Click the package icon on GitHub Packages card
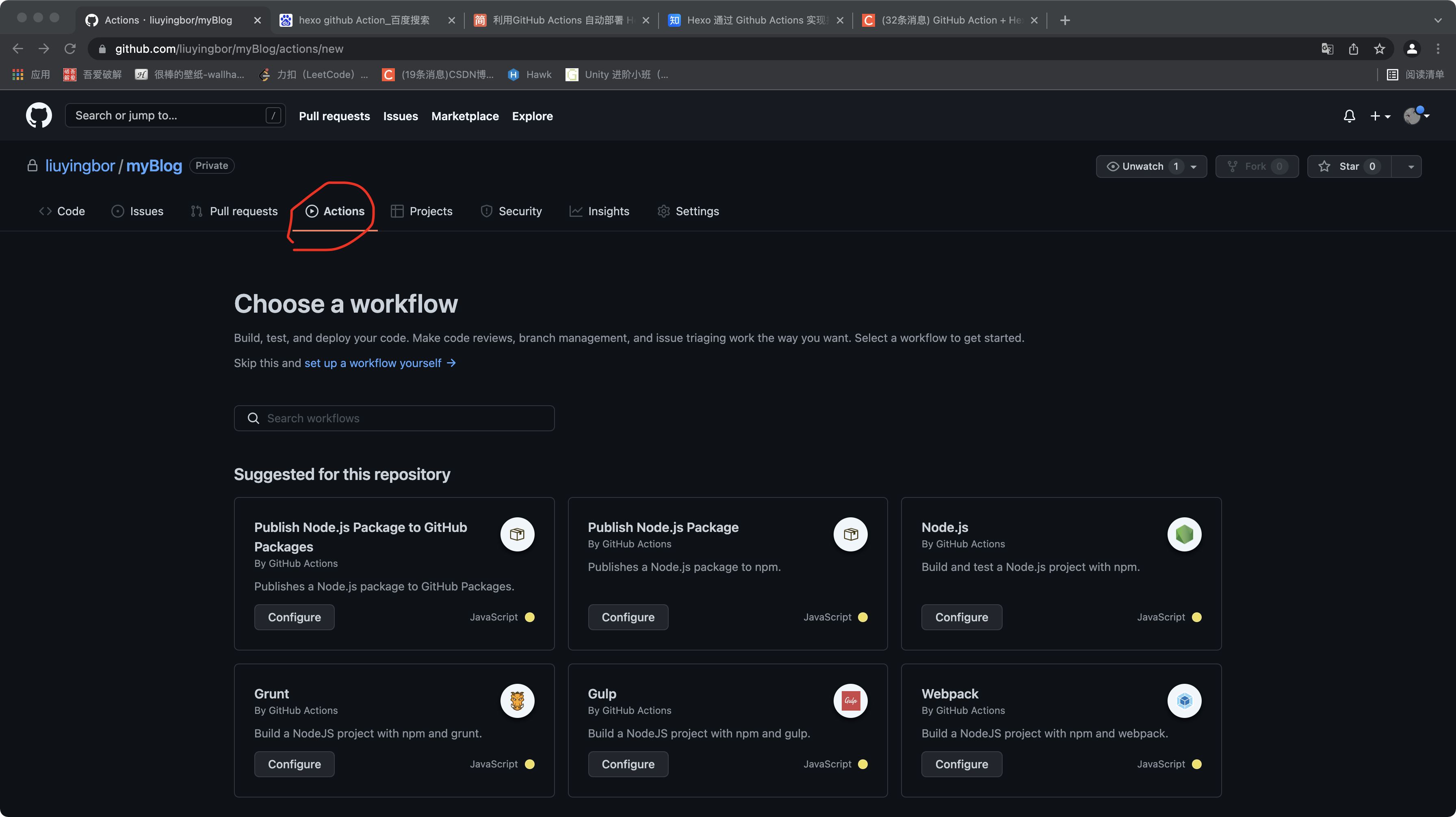 coord(517,534)
